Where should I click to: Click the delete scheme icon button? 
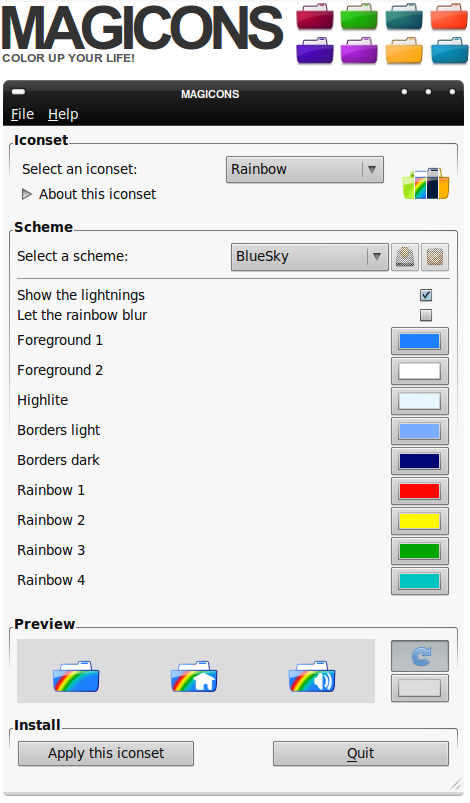tap(435, 257)
